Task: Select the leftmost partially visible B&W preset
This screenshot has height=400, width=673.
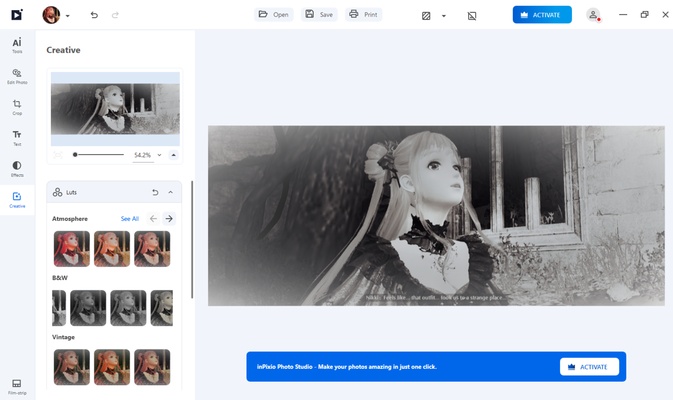Action: coord(59,308)
